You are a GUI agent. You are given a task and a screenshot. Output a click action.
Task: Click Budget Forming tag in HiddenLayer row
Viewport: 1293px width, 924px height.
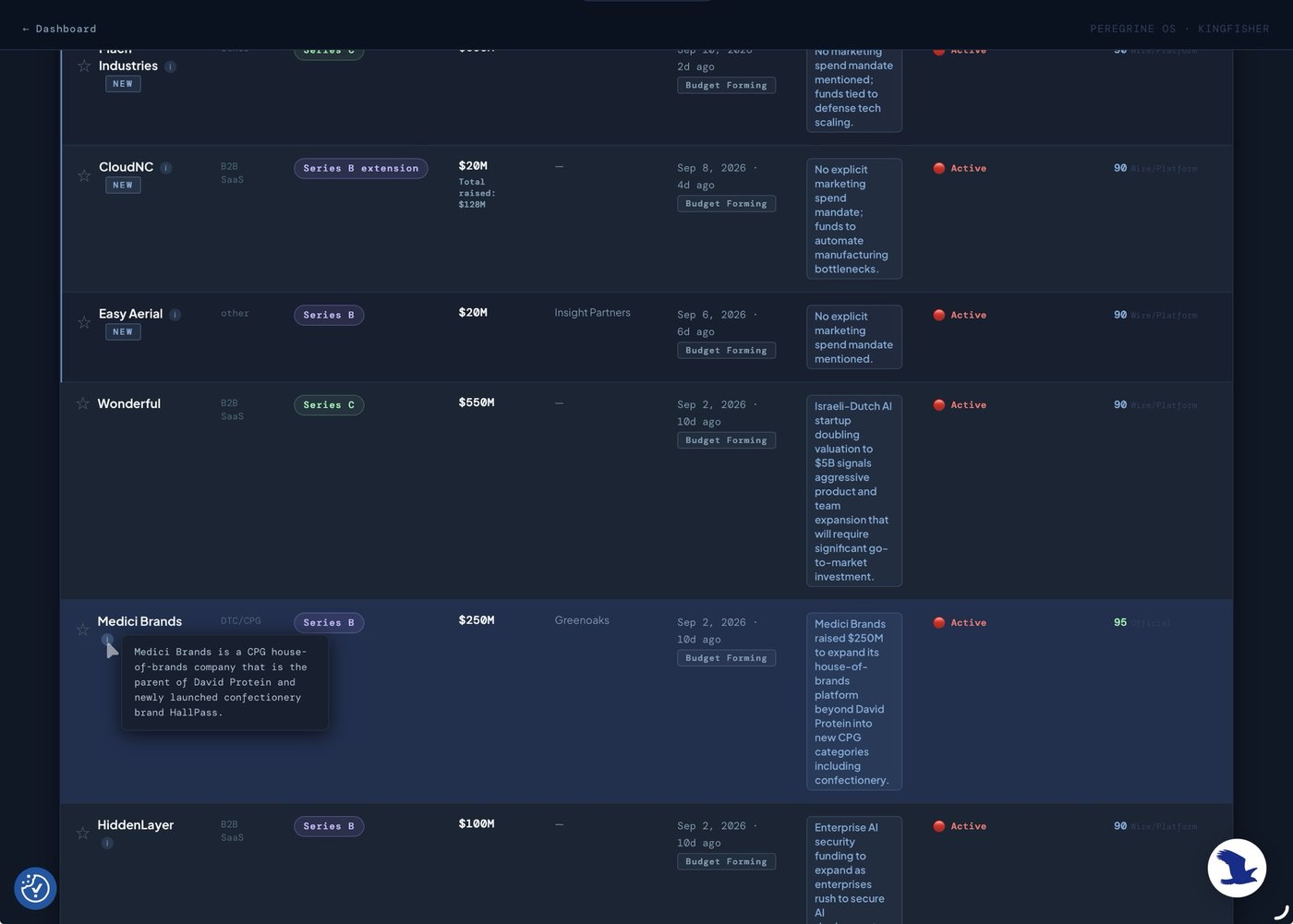[726, 861]
